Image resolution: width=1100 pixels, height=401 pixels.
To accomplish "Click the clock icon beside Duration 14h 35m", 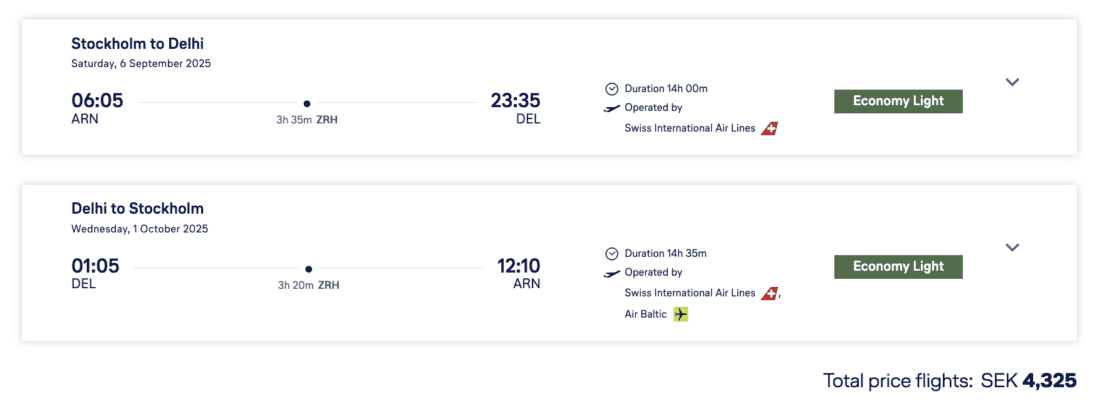I will [612, 253].
